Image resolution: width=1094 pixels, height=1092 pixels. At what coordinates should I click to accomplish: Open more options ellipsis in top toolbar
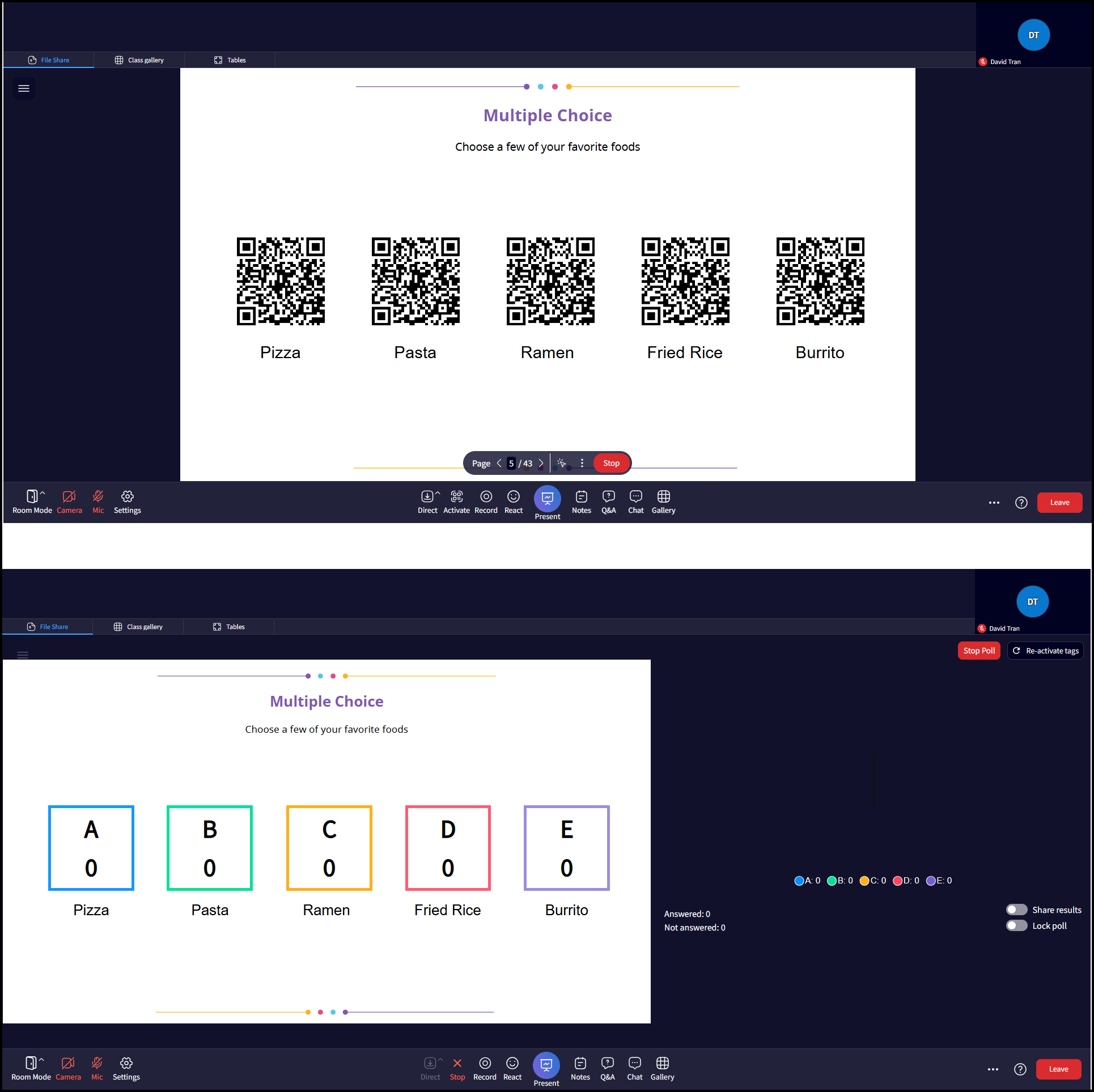coord(994,503)
